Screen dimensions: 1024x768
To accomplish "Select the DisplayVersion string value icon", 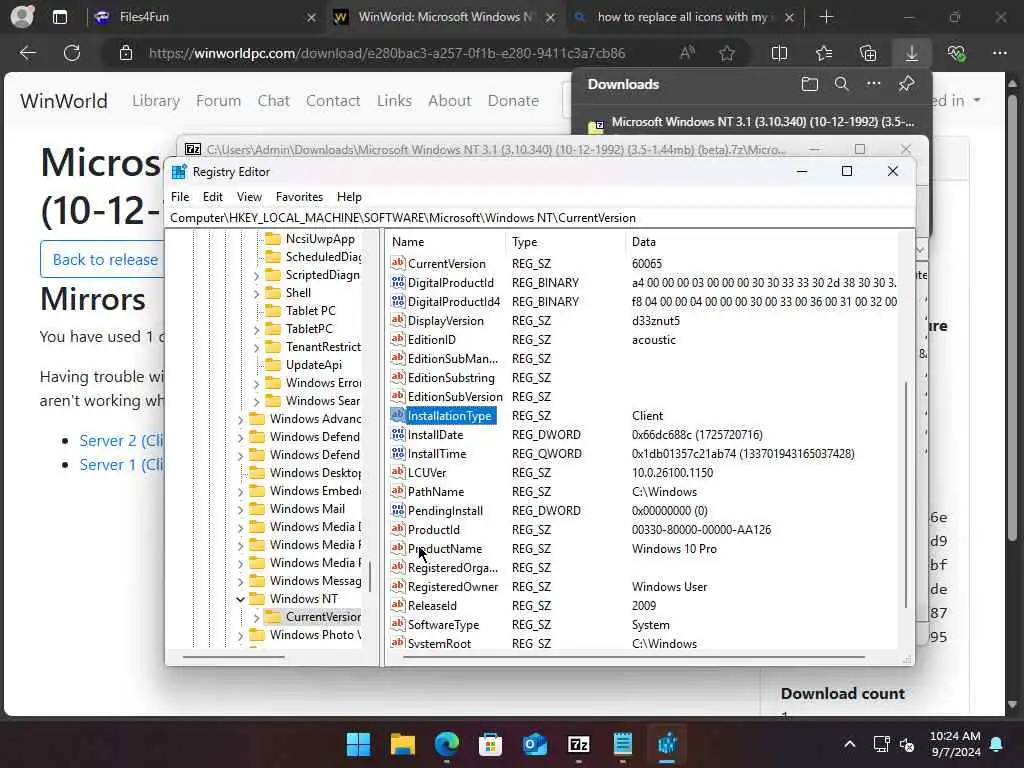I will pyautogui.click(x=398, y=320).
